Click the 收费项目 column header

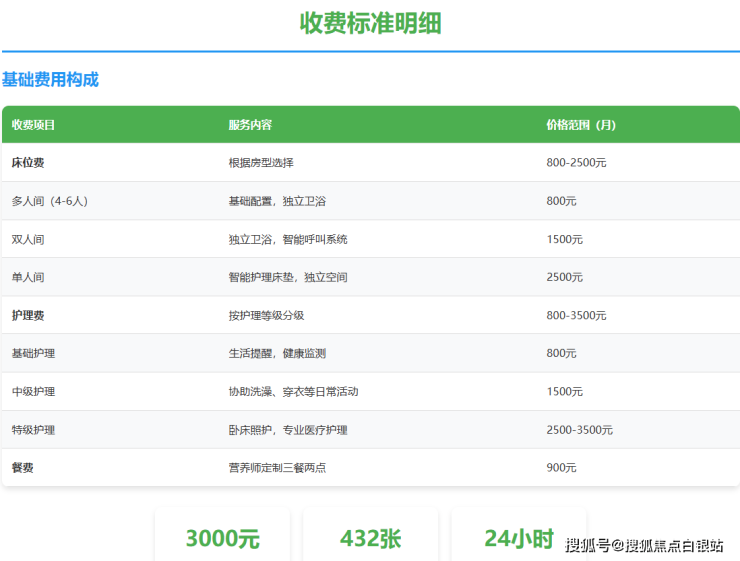pos(33,125)
